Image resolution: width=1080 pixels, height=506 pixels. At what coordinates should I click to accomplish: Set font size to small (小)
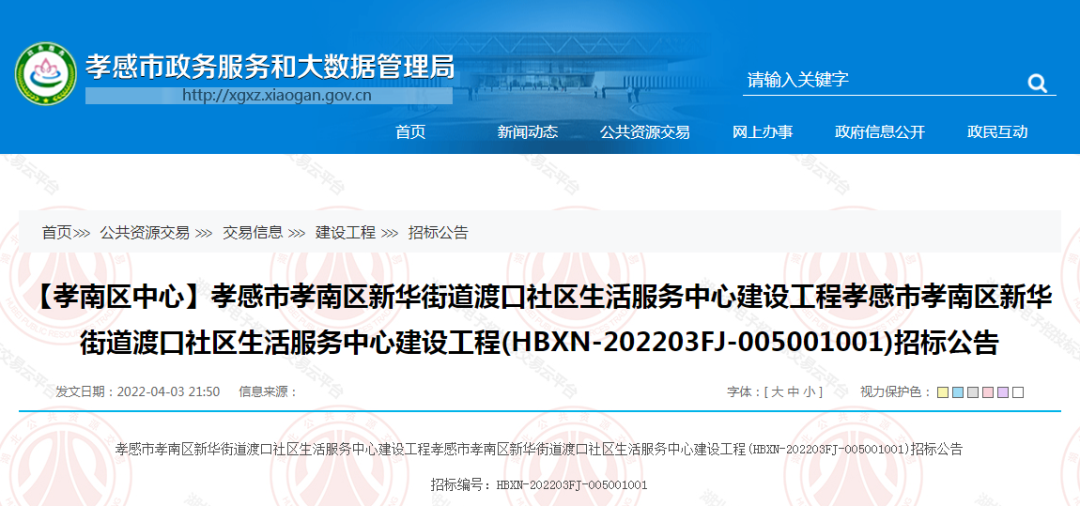pos(809,392)
